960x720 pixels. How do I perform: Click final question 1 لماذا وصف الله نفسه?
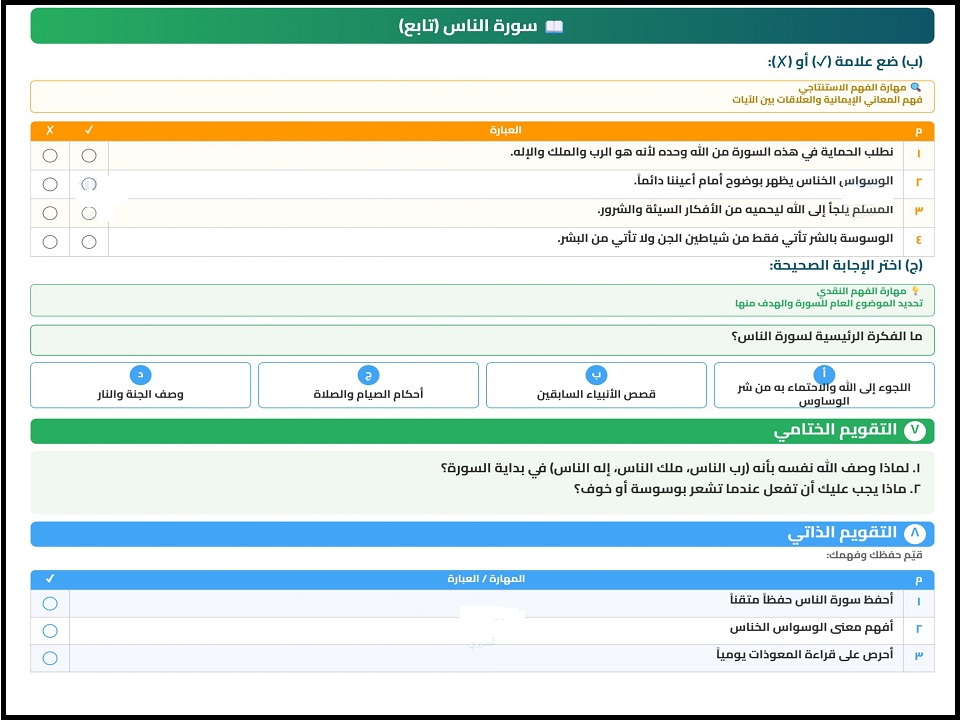(681, 469)
